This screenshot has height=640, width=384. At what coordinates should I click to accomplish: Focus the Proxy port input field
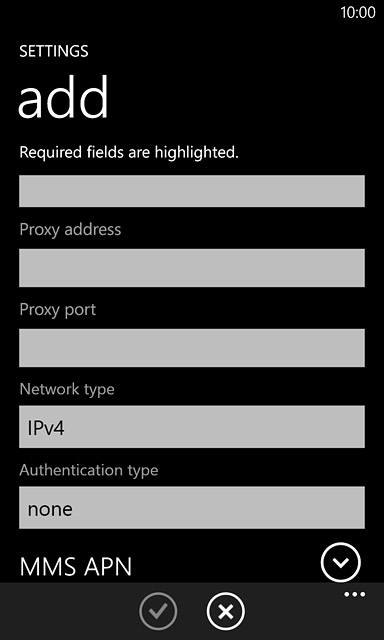192,348
